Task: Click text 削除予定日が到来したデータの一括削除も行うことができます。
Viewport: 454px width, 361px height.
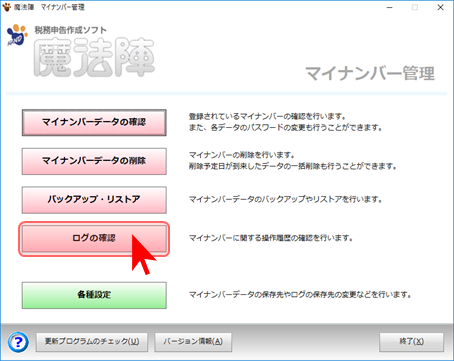Action: click(293, 166)
